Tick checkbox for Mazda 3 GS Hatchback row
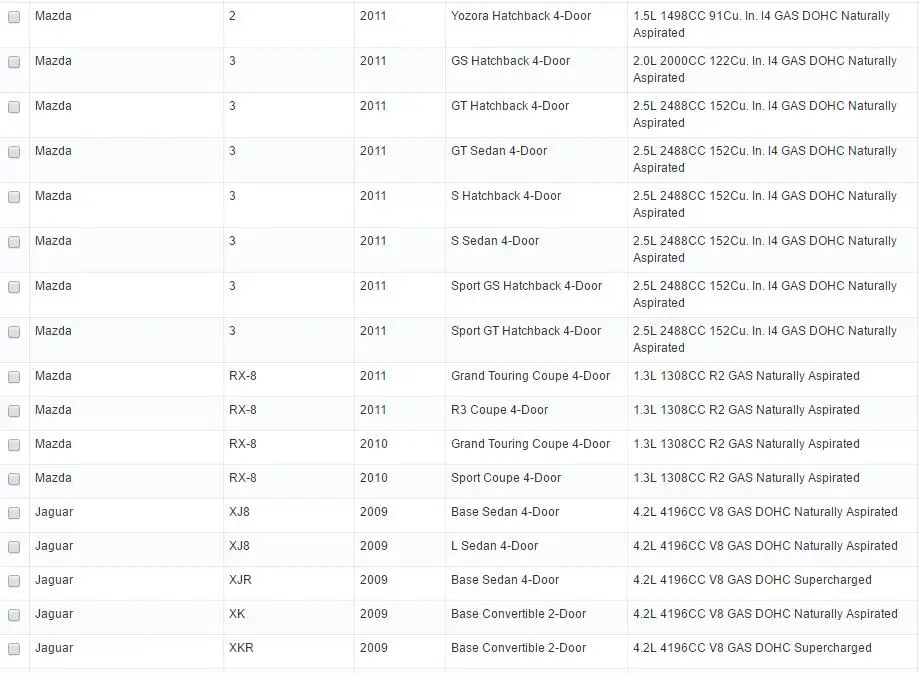This screenshot has height=673, width=919. [x=14, y=62]
